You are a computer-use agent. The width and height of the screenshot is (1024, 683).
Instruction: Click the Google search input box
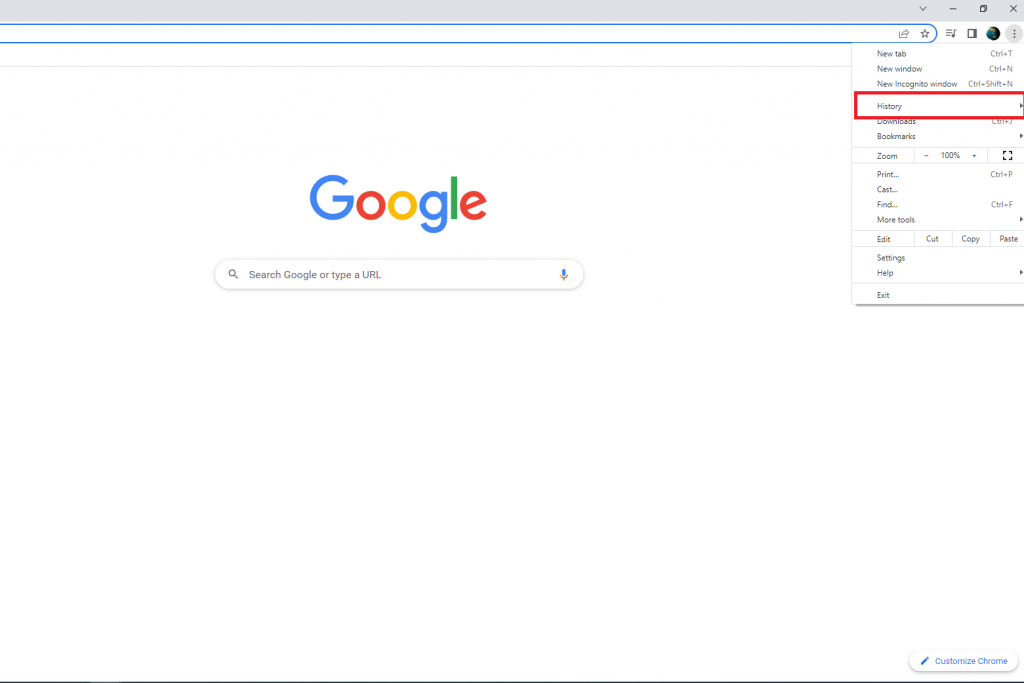[x=399, y=275]
